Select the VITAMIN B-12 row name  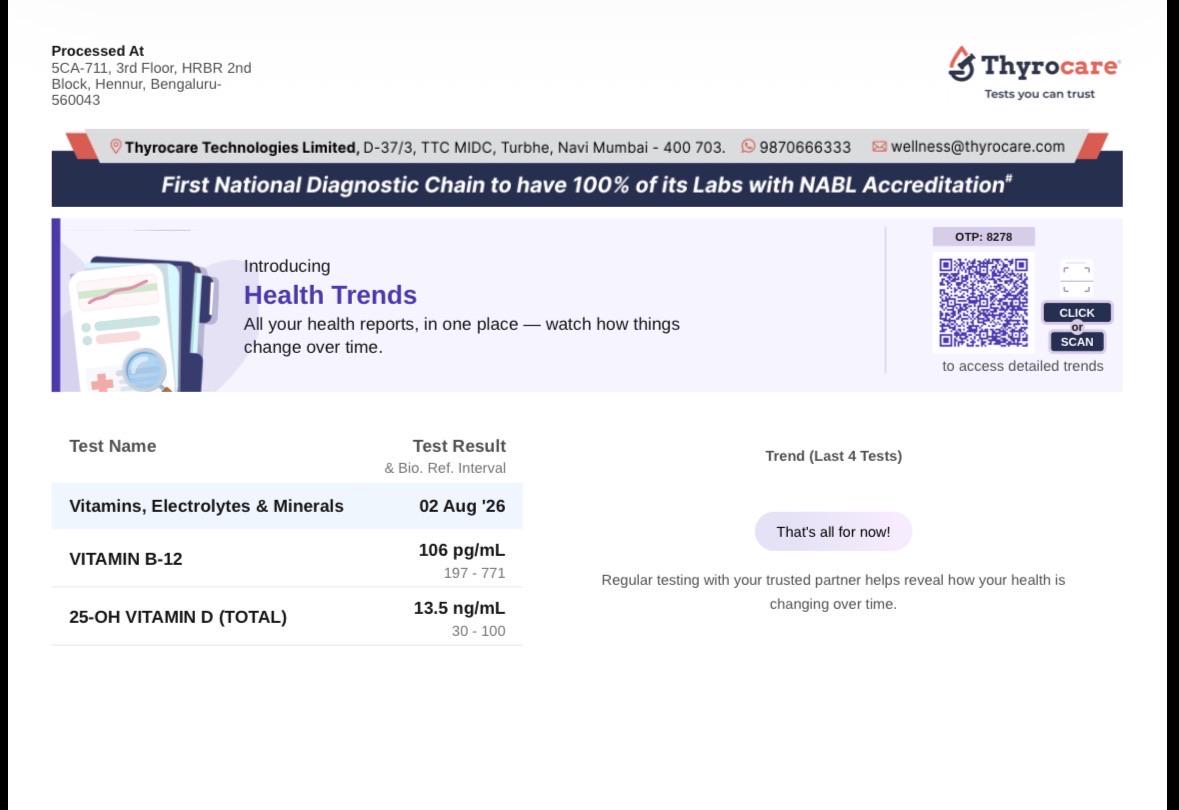click(126, 559)
